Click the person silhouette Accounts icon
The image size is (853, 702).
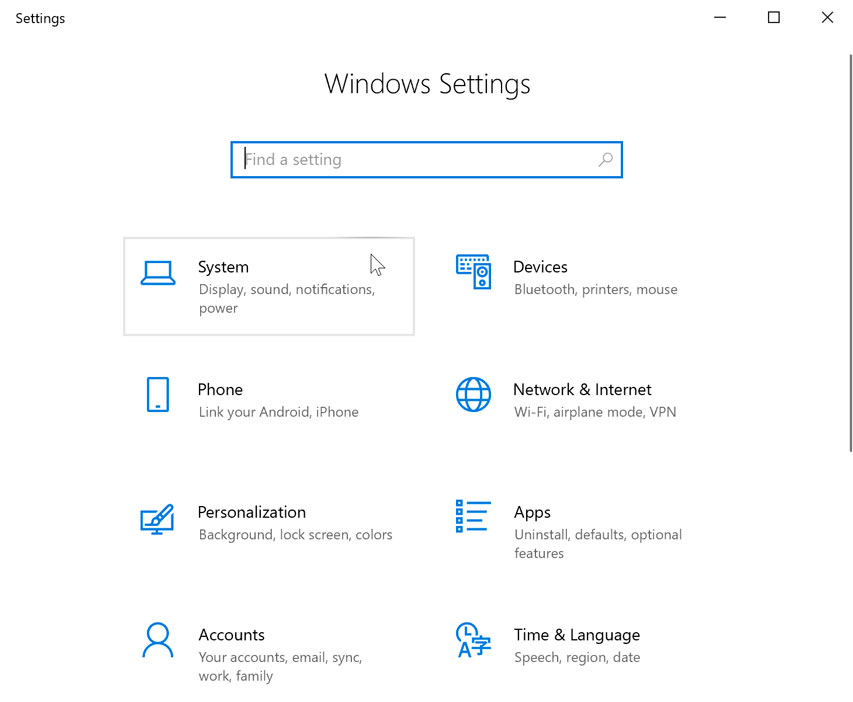158,640
